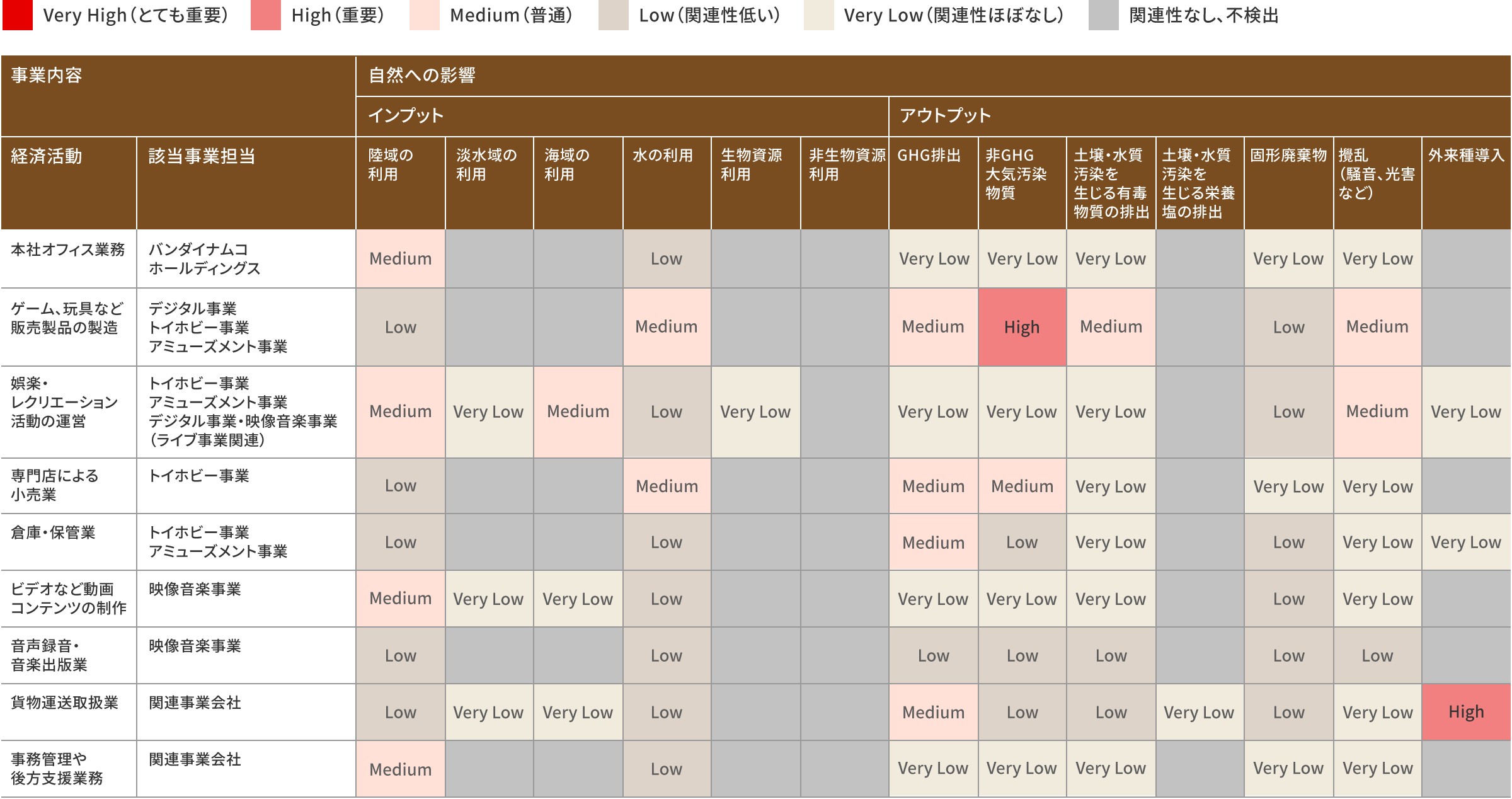Click the GHG排出 column header

point(934,183)
